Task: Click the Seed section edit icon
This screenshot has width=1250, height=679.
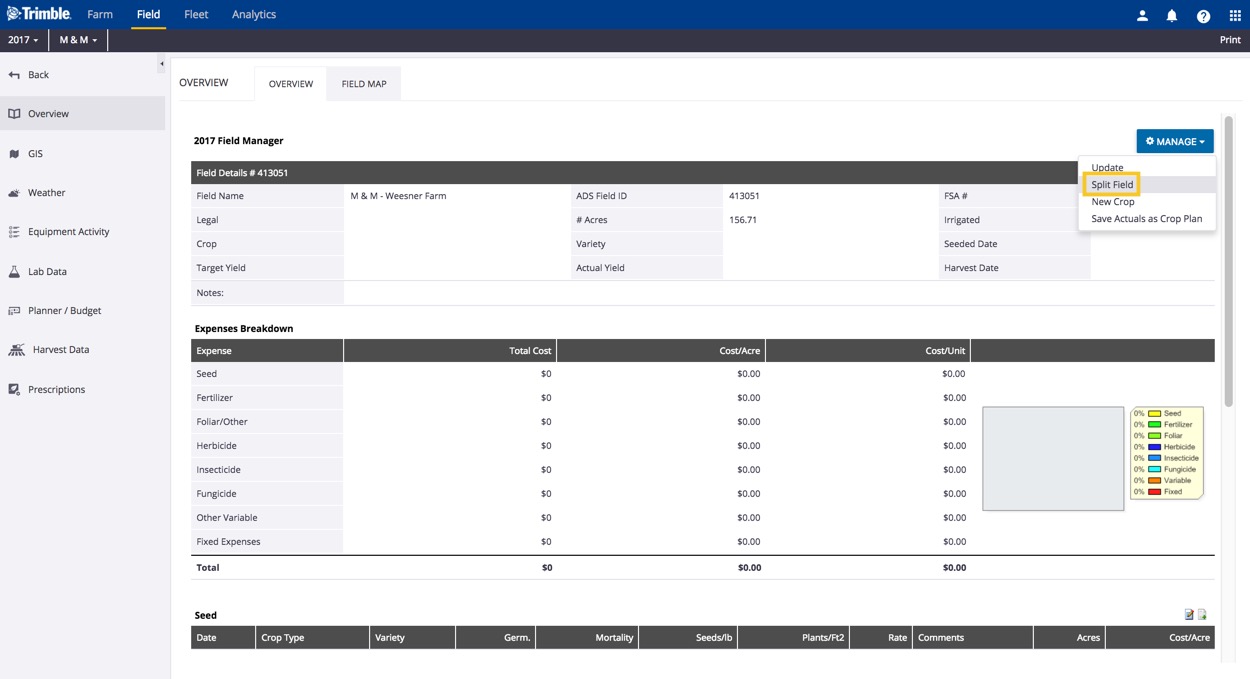Action: (1189, 615)
